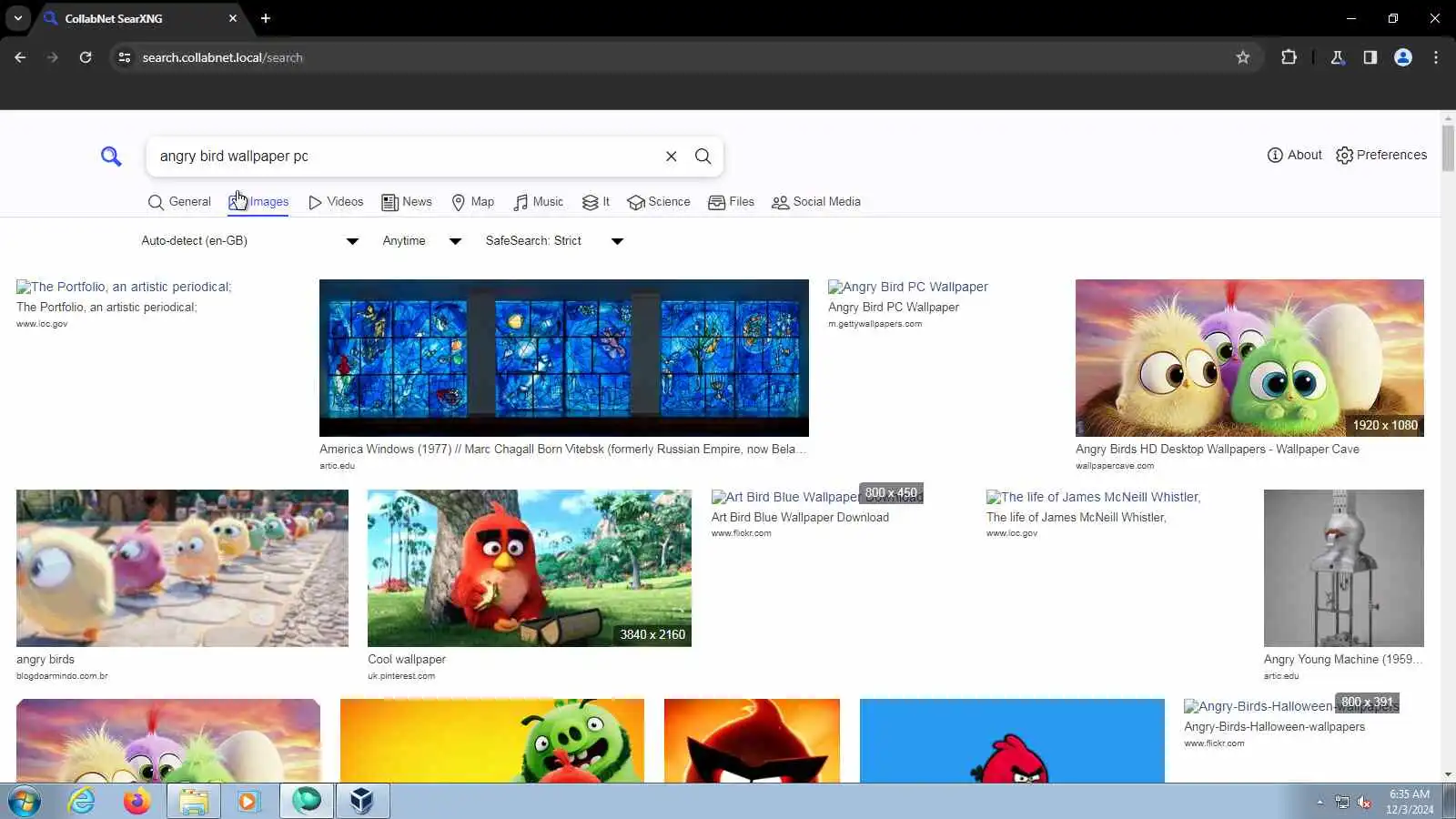1456x819 pixels.
Task: Open the Chrome three-dot menu
Action: click(1436, 57)
